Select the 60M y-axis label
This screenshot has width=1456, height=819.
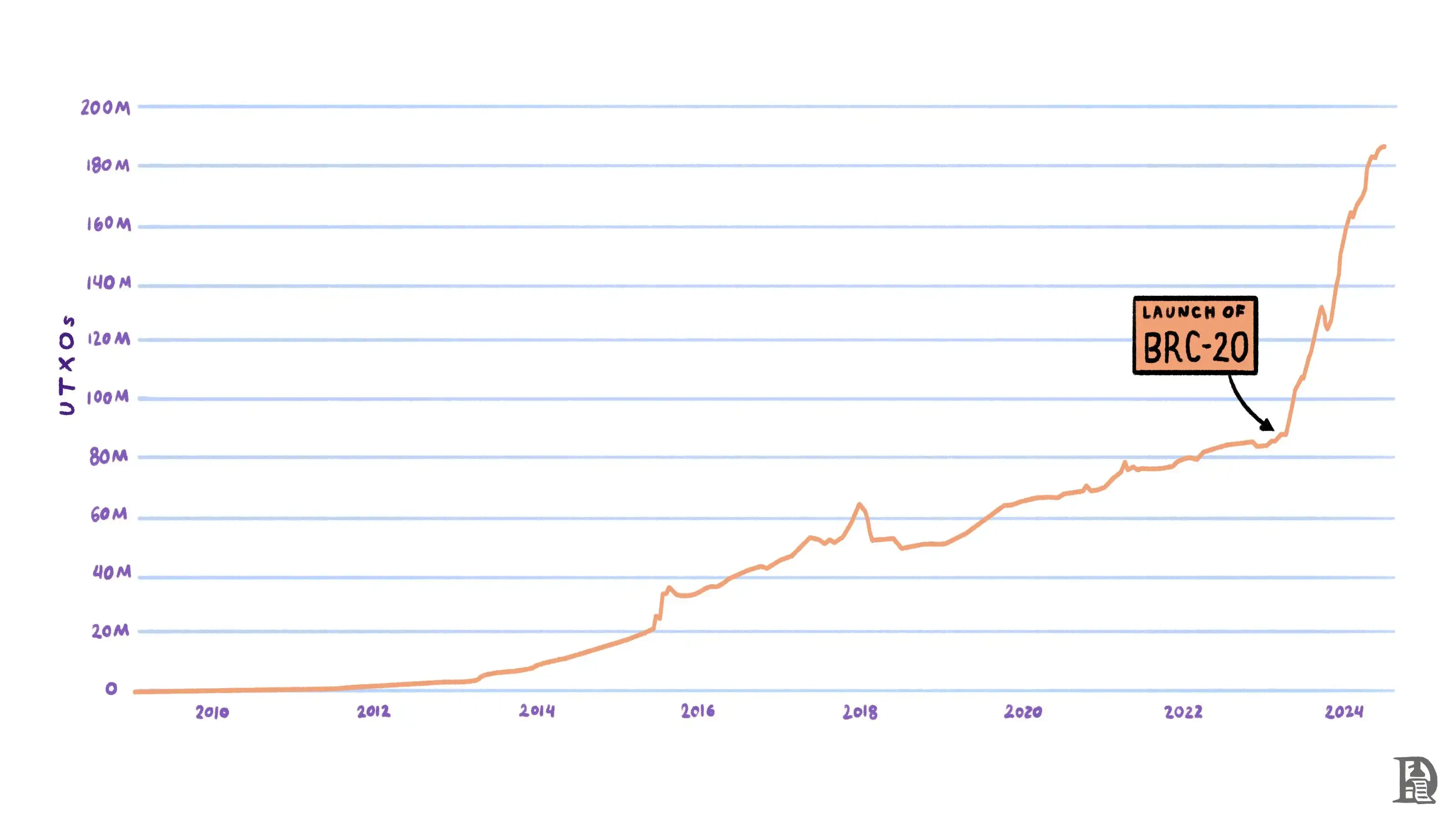point(109,514)
